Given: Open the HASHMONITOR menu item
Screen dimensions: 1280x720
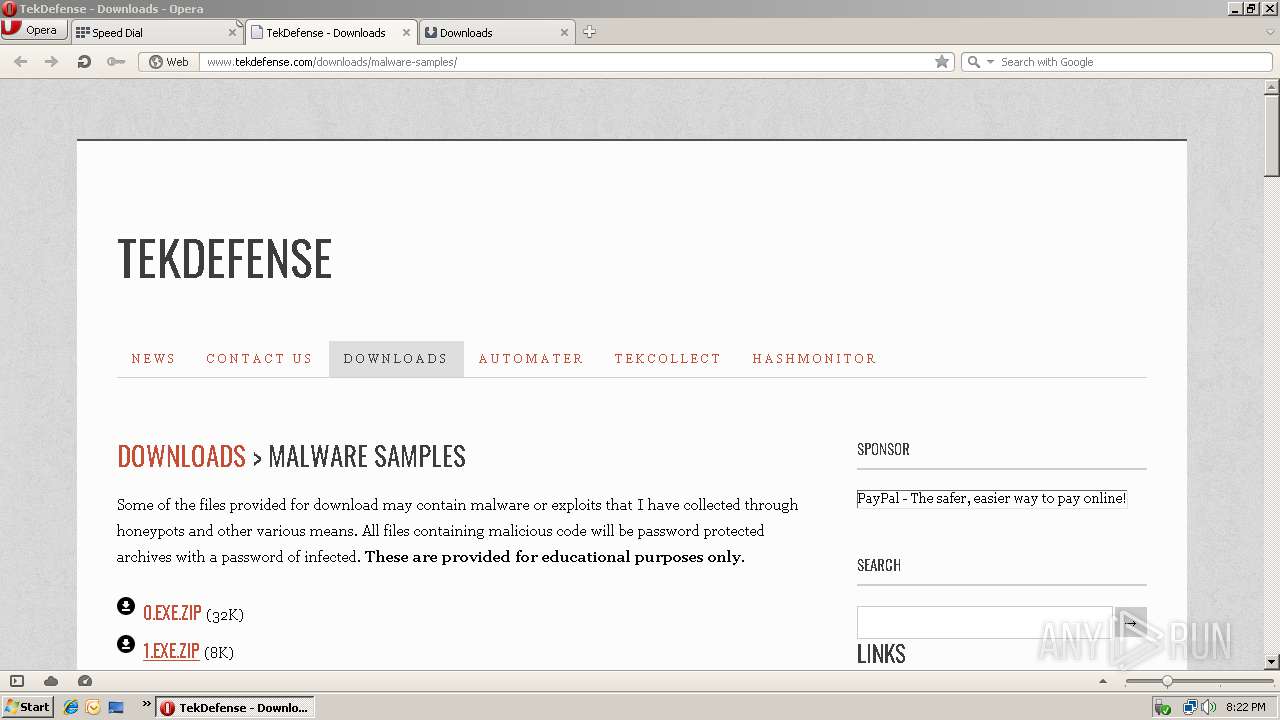Looking at the screenshot, I should [x=814, y=358].
